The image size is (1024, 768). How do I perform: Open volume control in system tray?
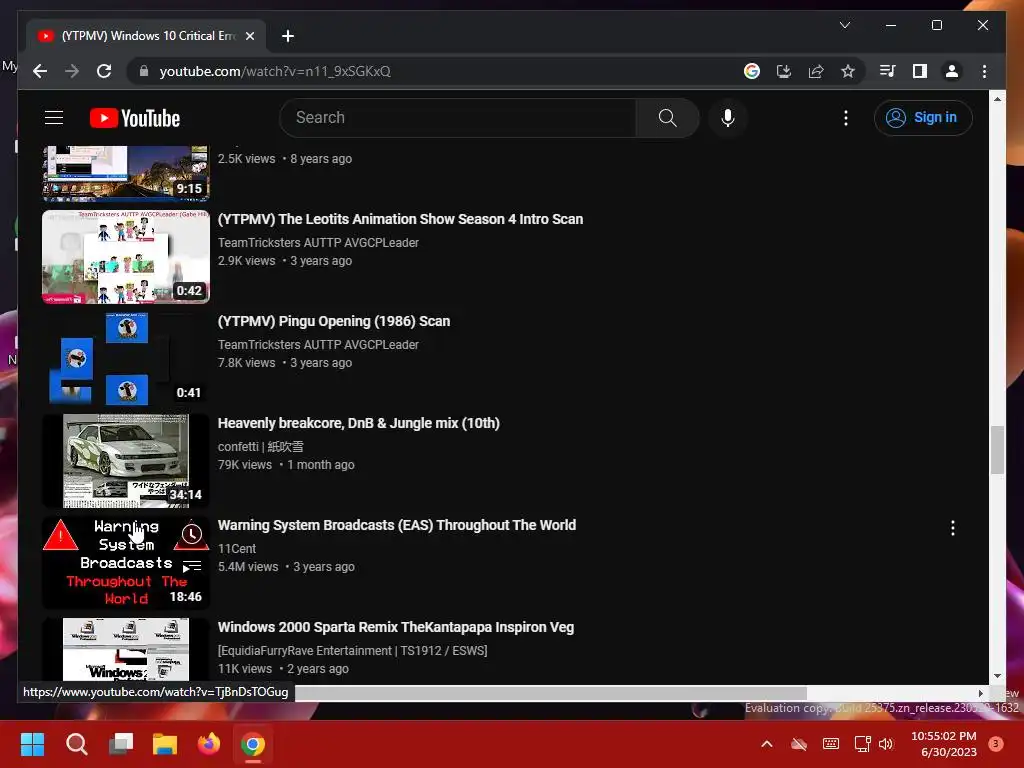[x=886, y=744]
